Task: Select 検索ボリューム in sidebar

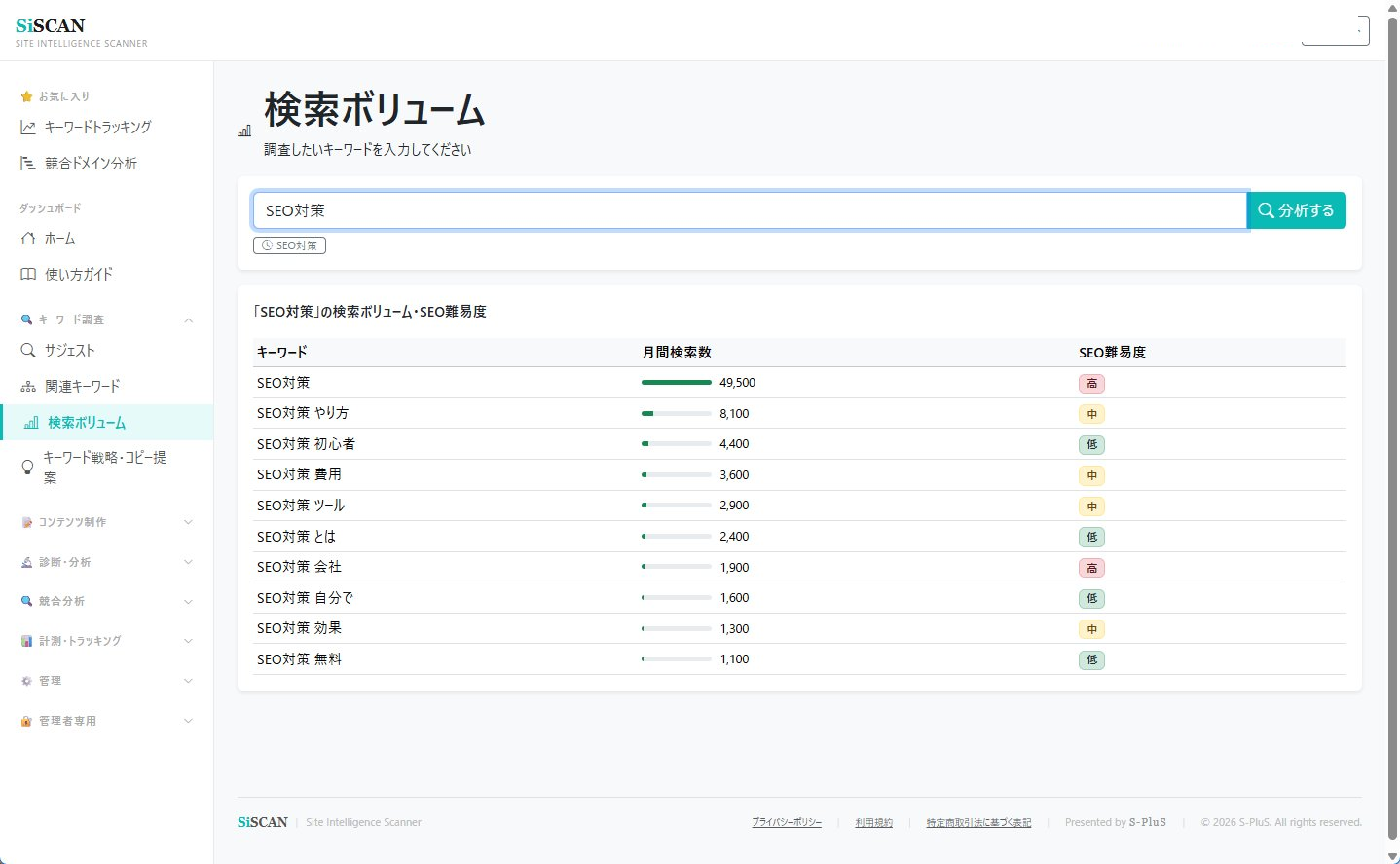Action: click(106, 423)
